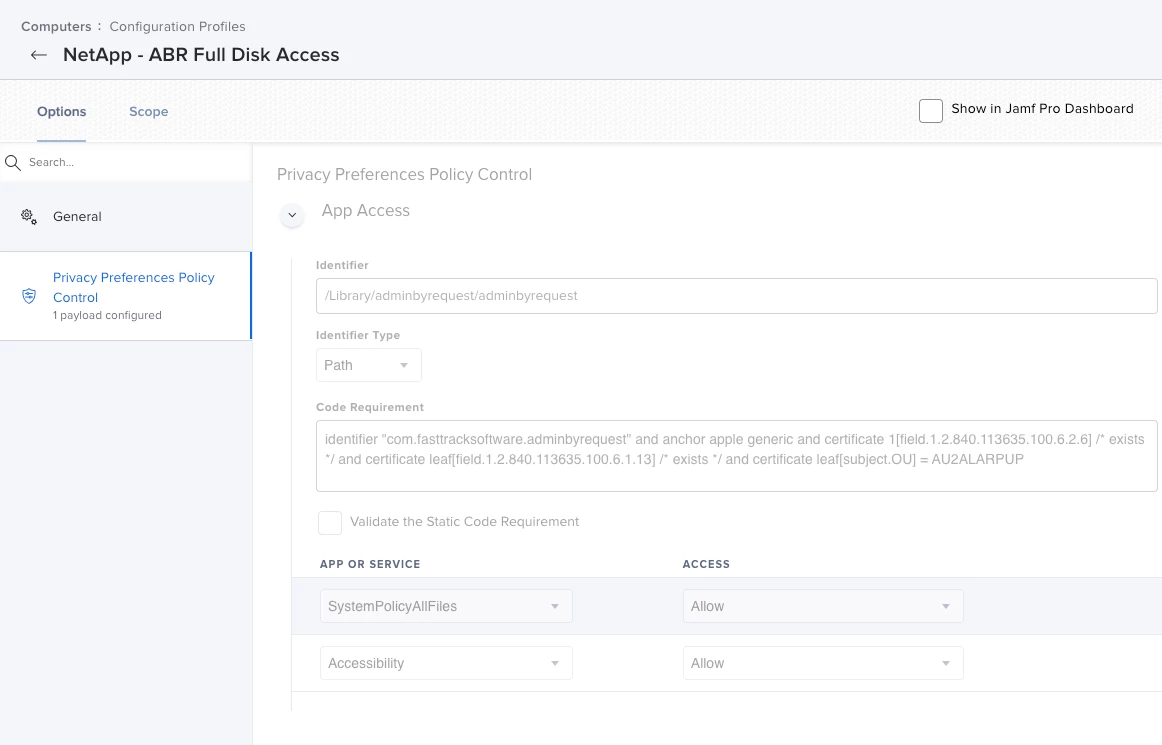
Task: Click the Privacy Preferences Policy Control heading
Action: pos(405,175)
